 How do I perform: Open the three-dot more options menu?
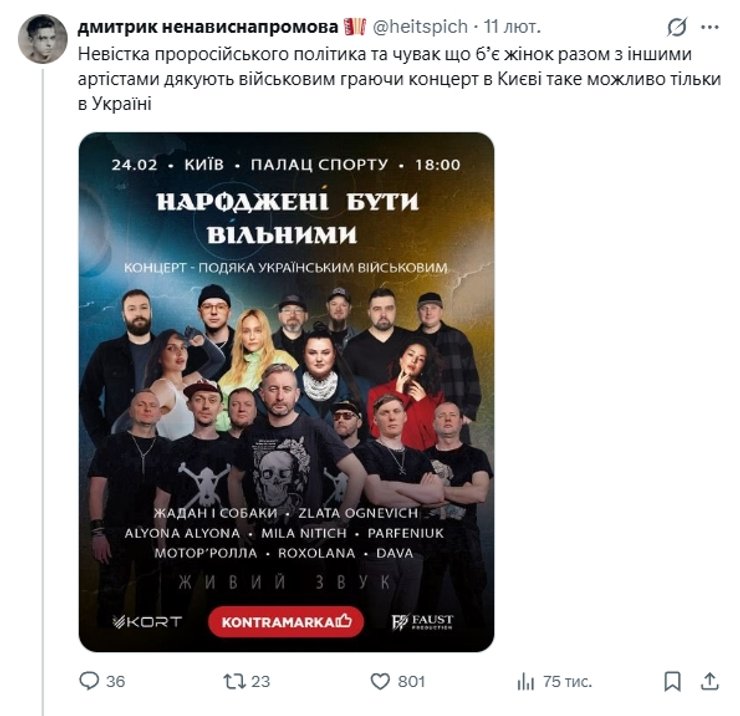[710, 27]
